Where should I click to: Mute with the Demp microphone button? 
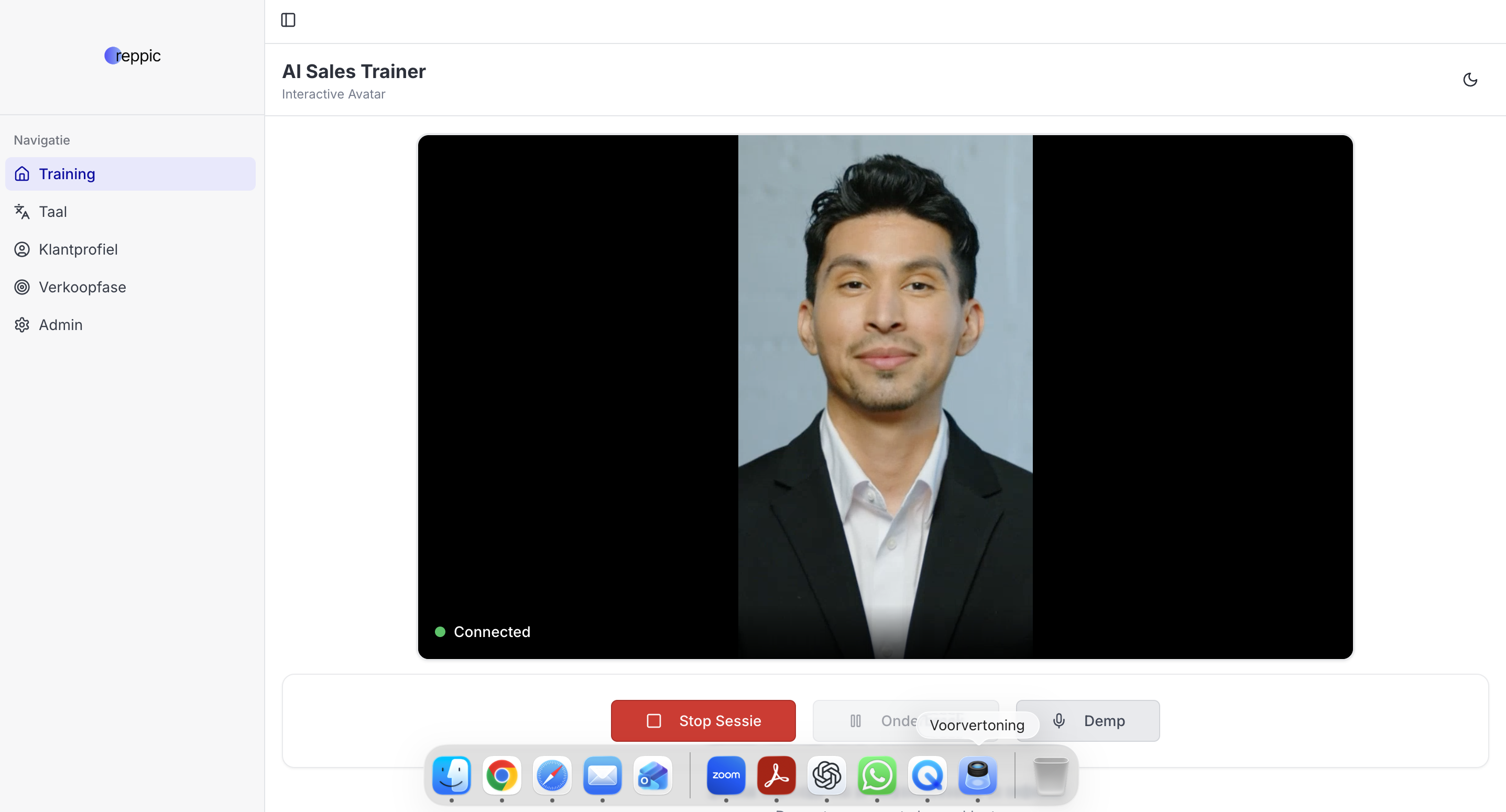pos(1087,721)
